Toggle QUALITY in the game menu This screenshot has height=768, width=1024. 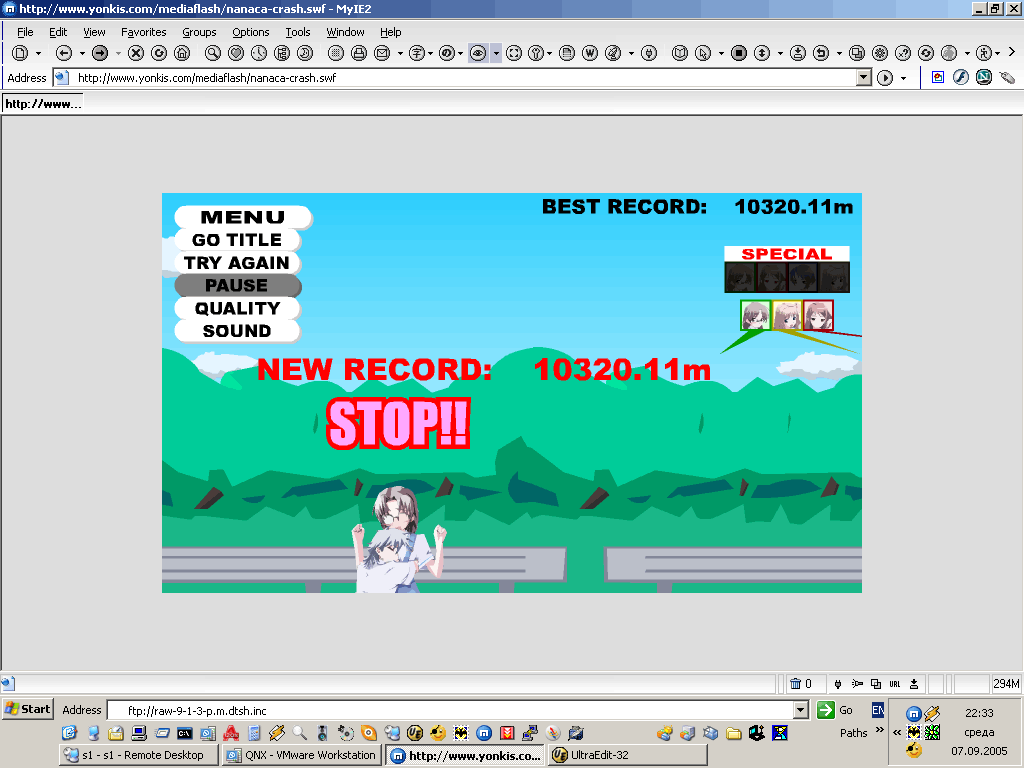tap(238, 308)
